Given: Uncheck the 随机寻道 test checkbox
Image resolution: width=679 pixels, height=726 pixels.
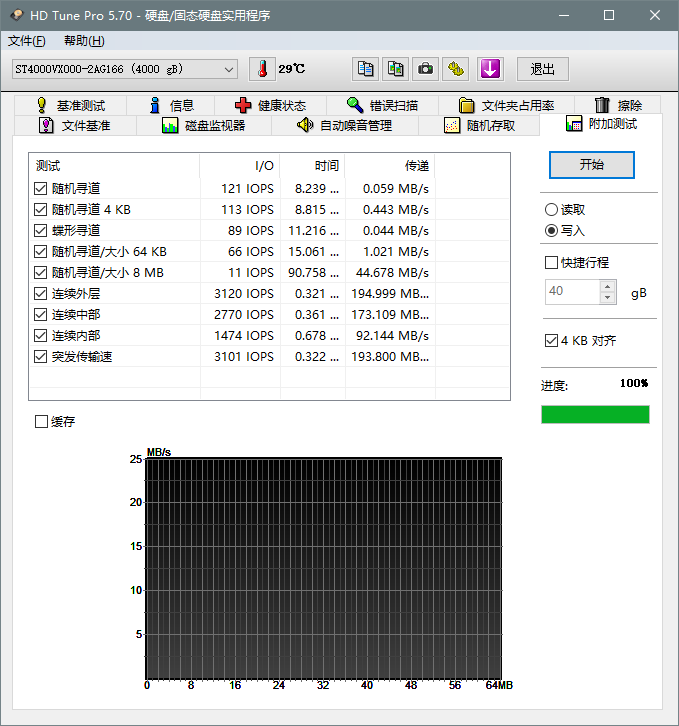Looking at the screenshot, I should point(41,188).
